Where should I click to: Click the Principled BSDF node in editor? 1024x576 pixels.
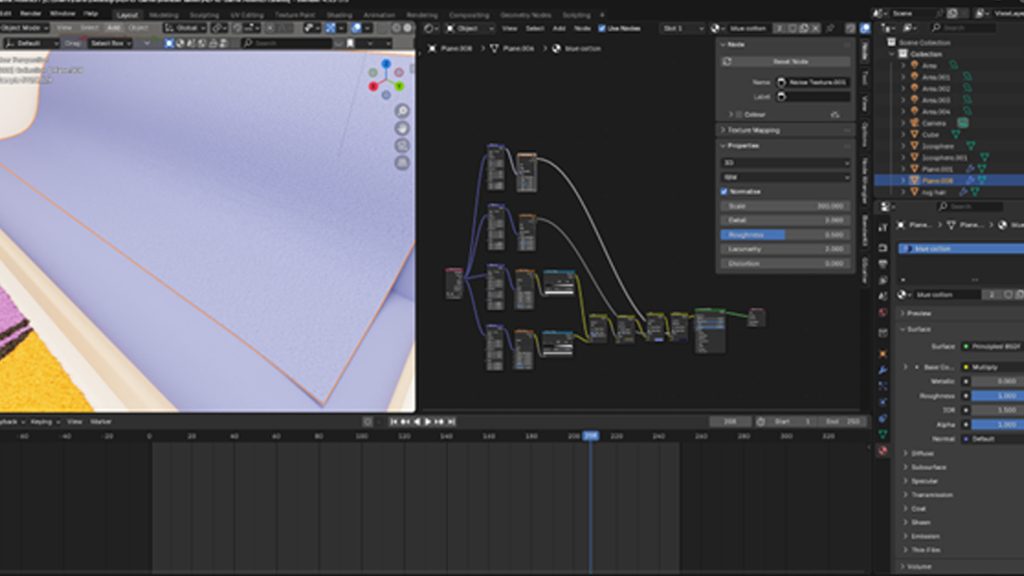710,329
